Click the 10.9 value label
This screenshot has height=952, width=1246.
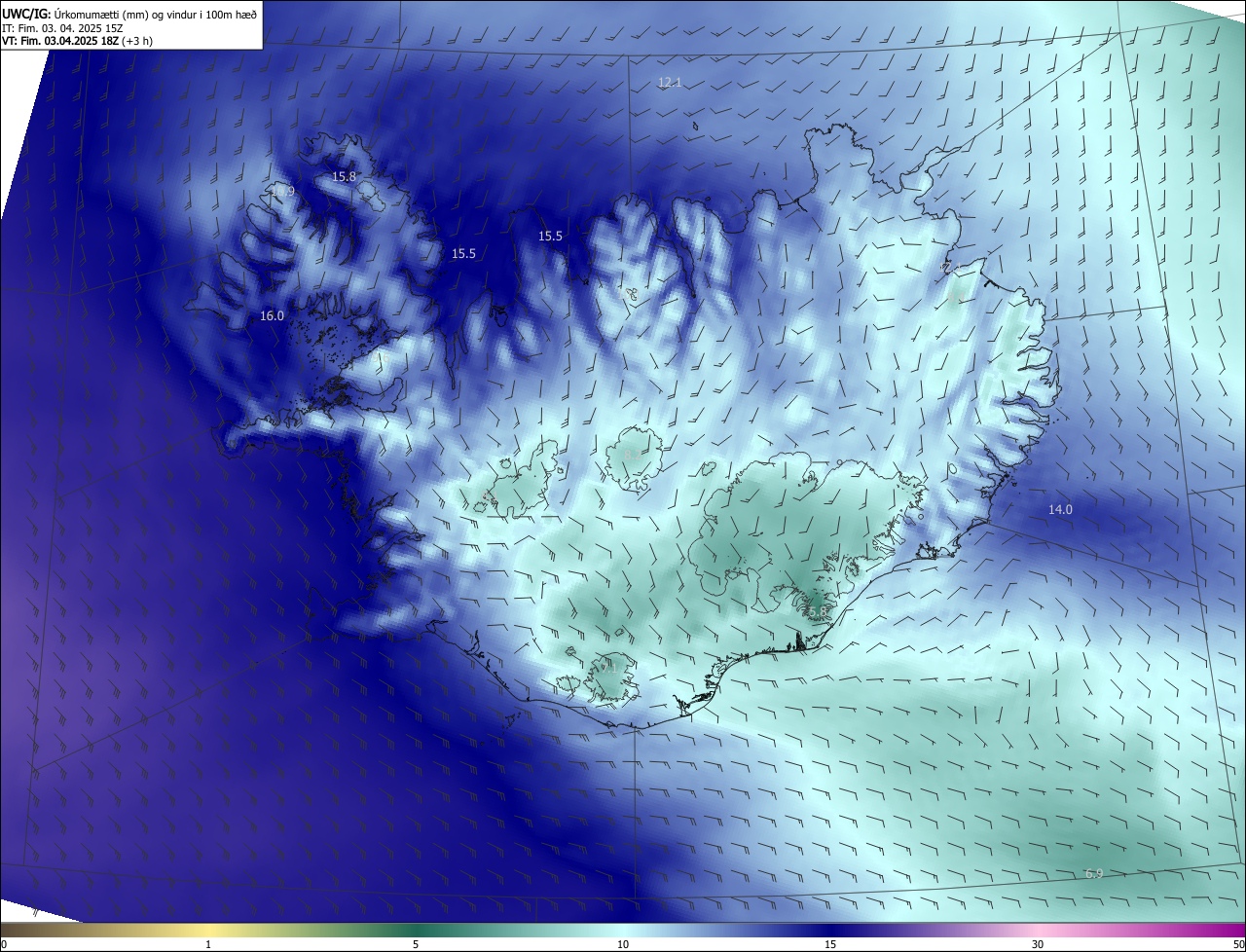[x=282, y=192]
